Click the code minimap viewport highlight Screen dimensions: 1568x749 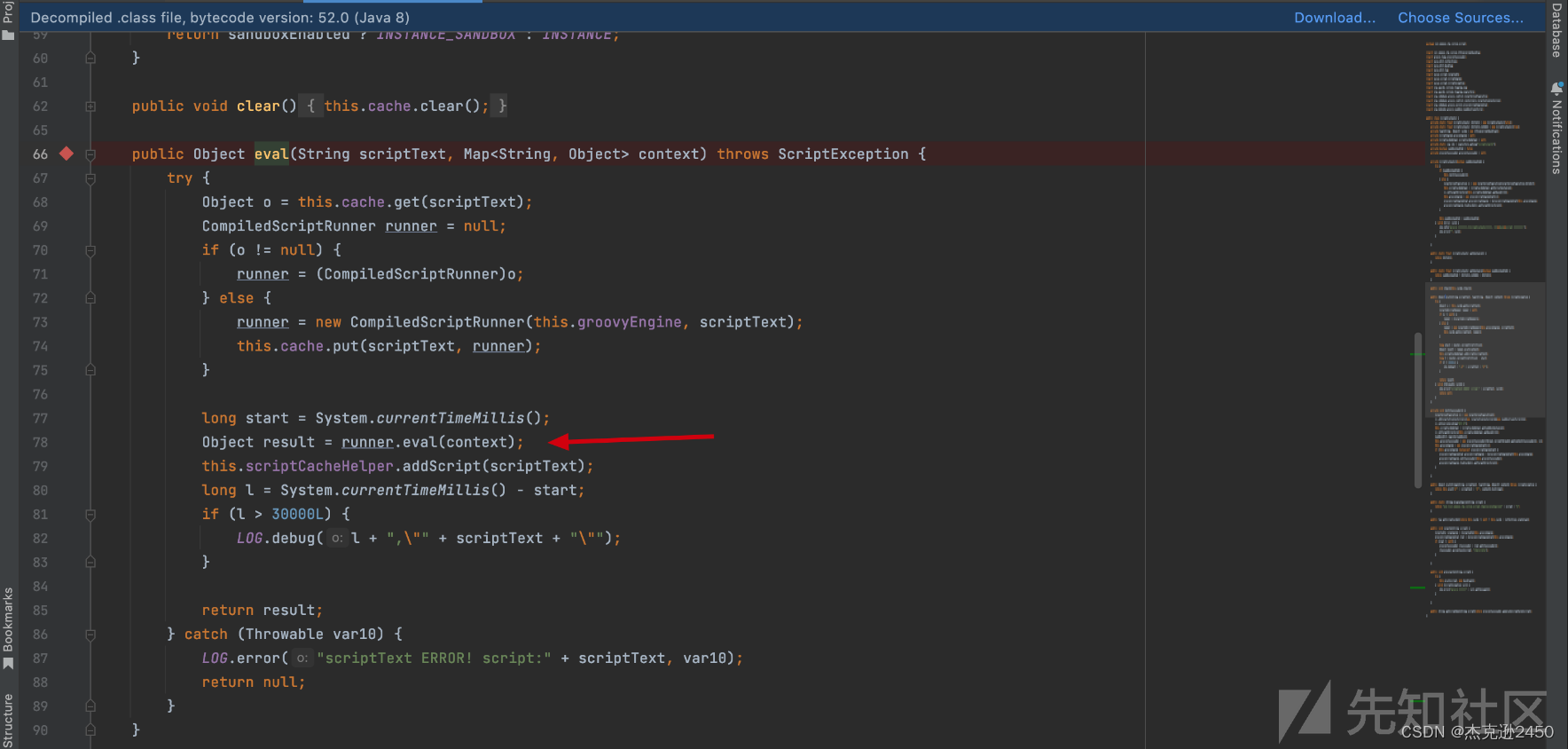(1486, 350)
